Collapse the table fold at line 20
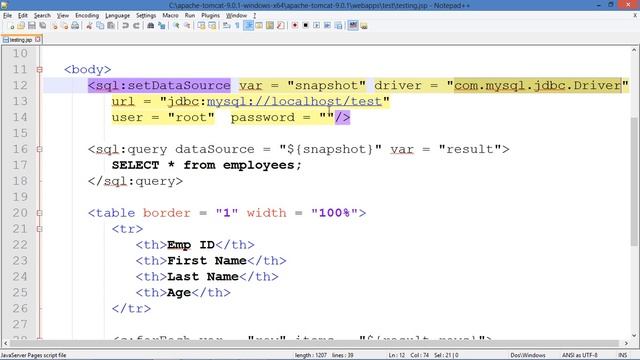 (40, 213)
